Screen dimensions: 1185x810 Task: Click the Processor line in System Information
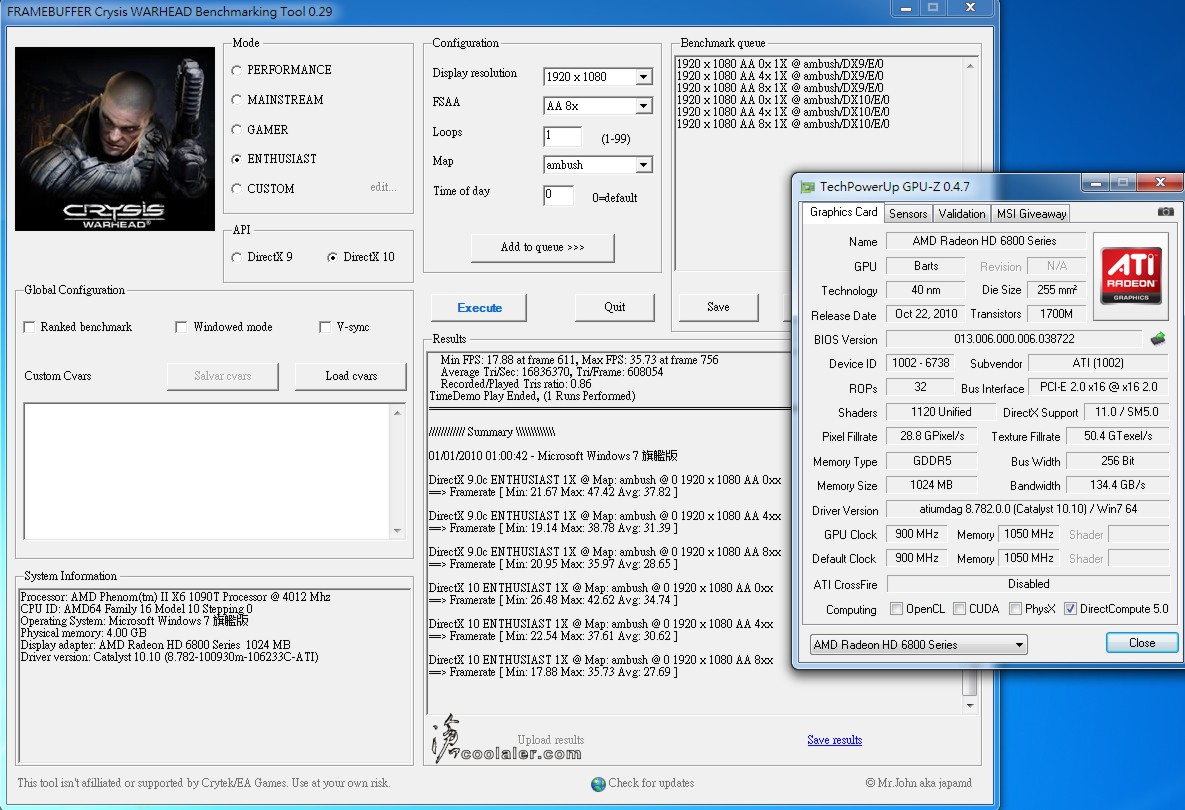pos(175,597)
